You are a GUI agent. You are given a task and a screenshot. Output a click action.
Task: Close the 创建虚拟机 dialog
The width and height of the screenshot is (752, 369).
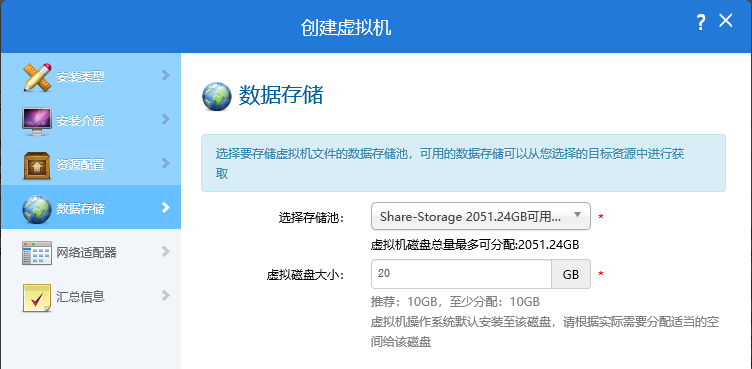(x=726, y=21)
